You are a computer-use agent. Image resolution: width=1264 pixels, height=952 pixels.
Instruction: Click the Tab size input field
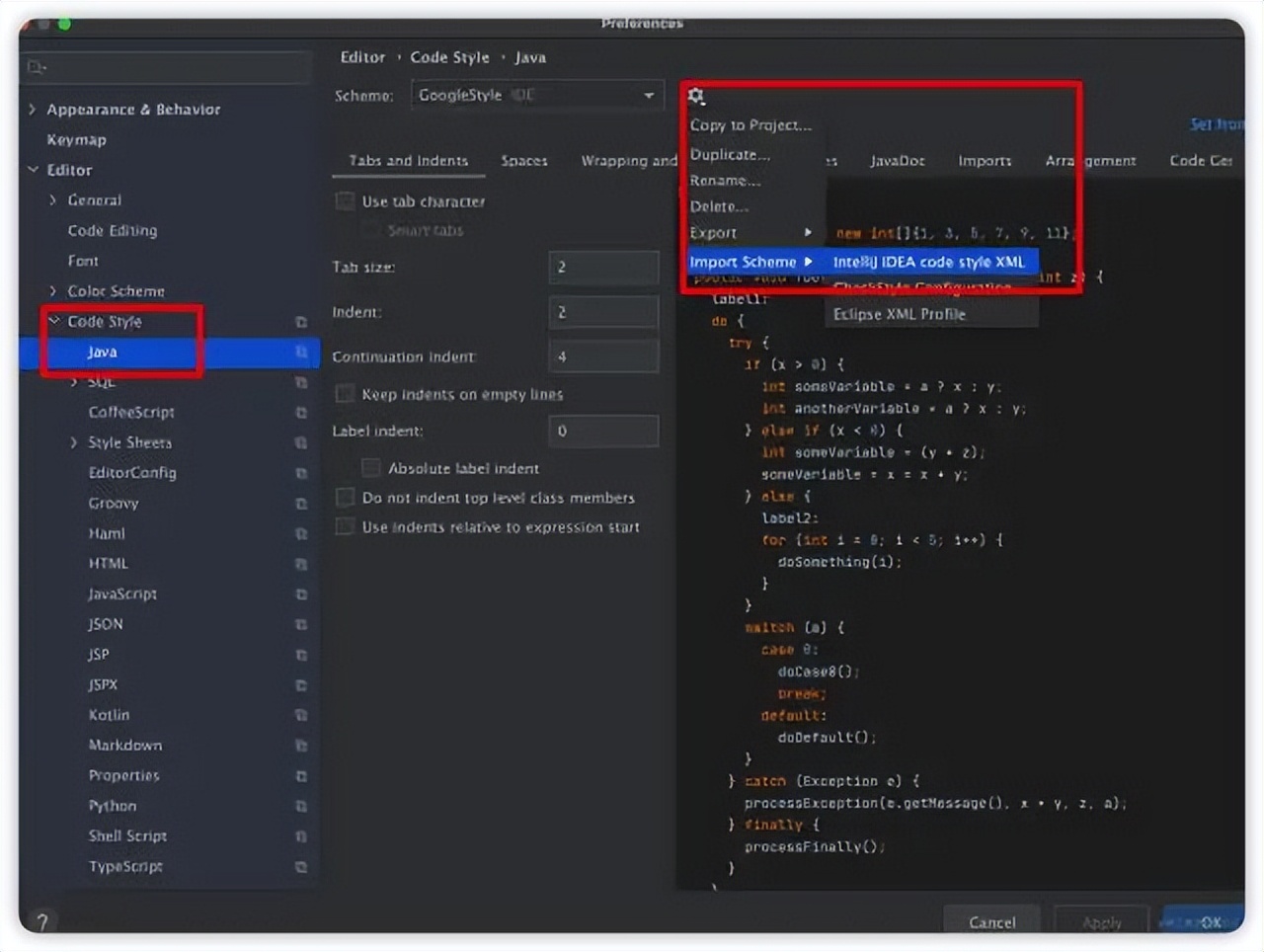coord(602,267)
